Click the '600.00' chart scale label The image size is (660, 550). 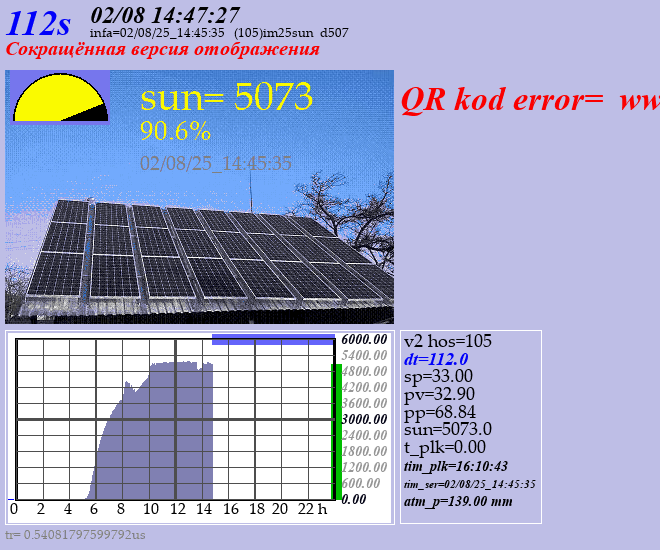tap(361, 483)
